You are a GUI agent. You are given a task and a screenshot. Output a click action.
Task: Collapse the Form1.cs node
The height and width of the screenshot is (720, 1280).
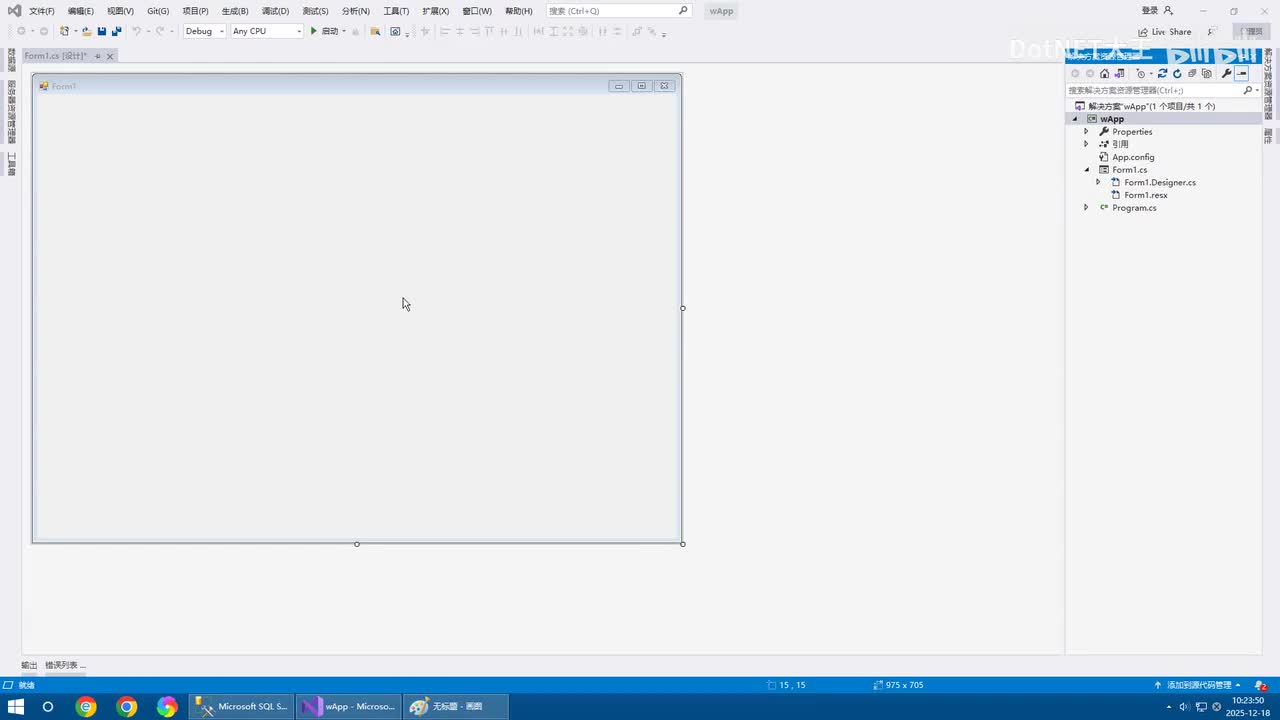pos(1086,170)
